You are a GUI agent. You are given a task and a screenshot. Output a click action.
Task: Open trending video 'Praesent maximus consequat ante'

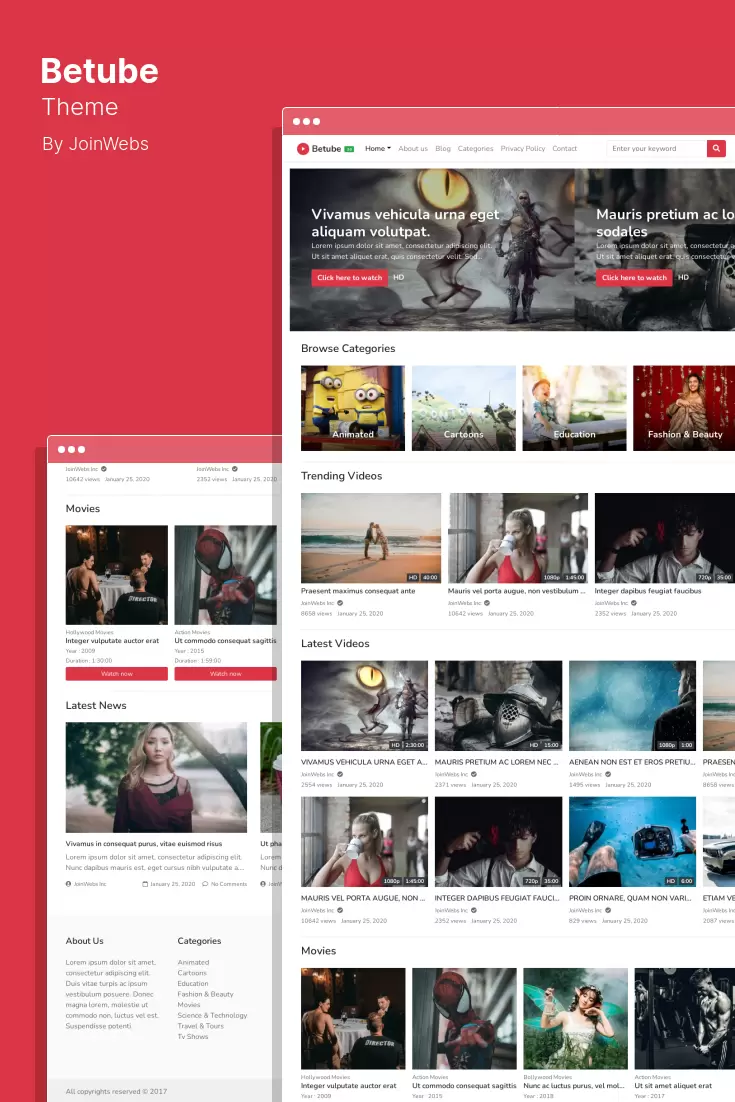(x=358, y=591)
